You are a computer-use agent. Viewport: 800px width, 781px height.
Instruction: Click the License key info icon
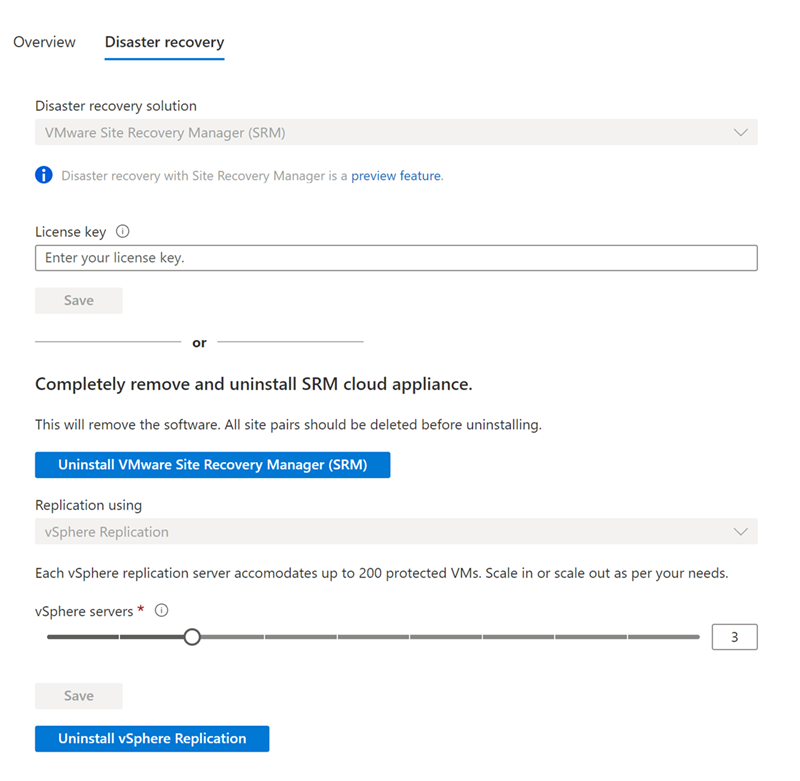coord(122,232)
